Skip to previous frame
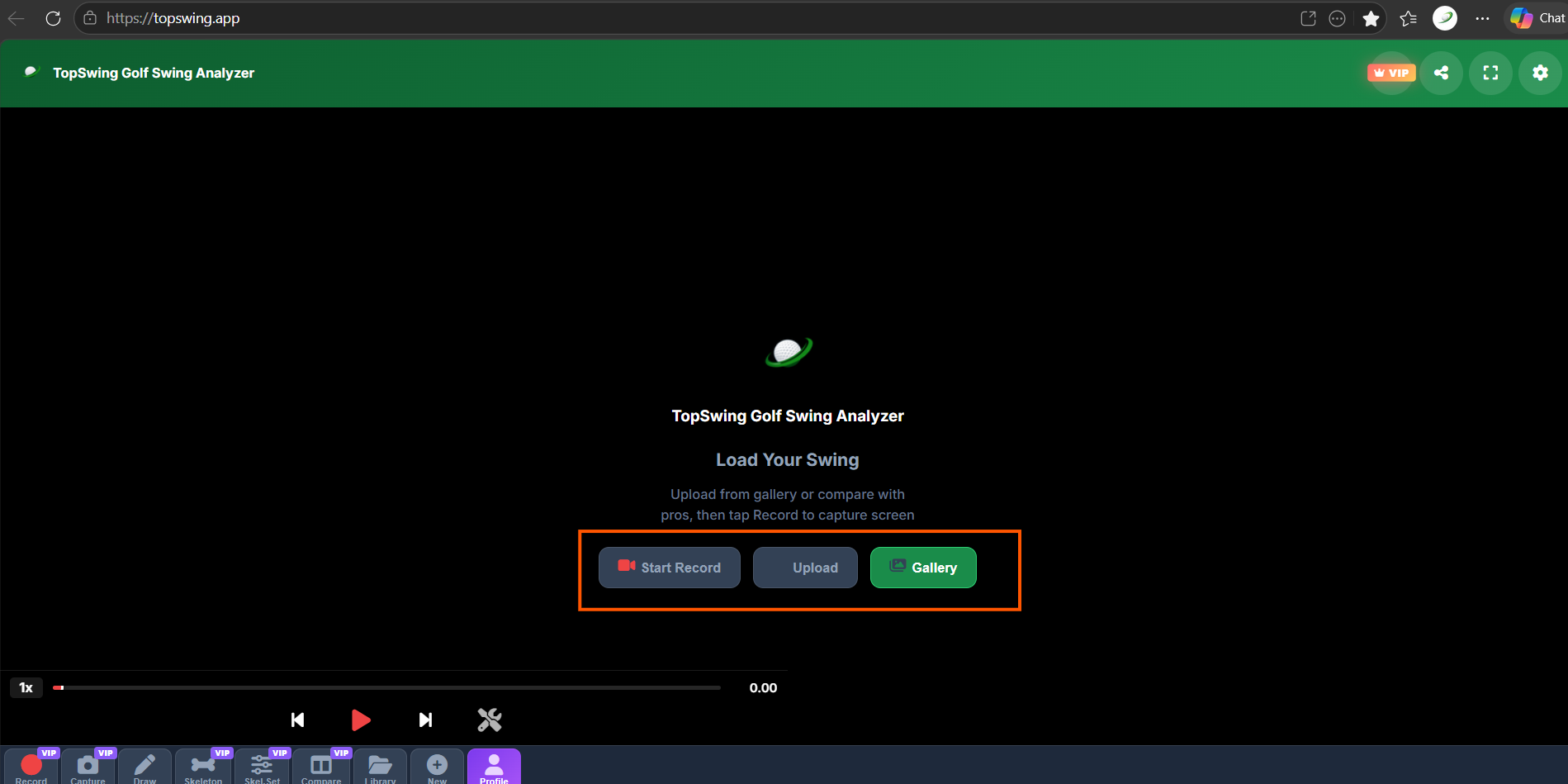 click(298, 720)
